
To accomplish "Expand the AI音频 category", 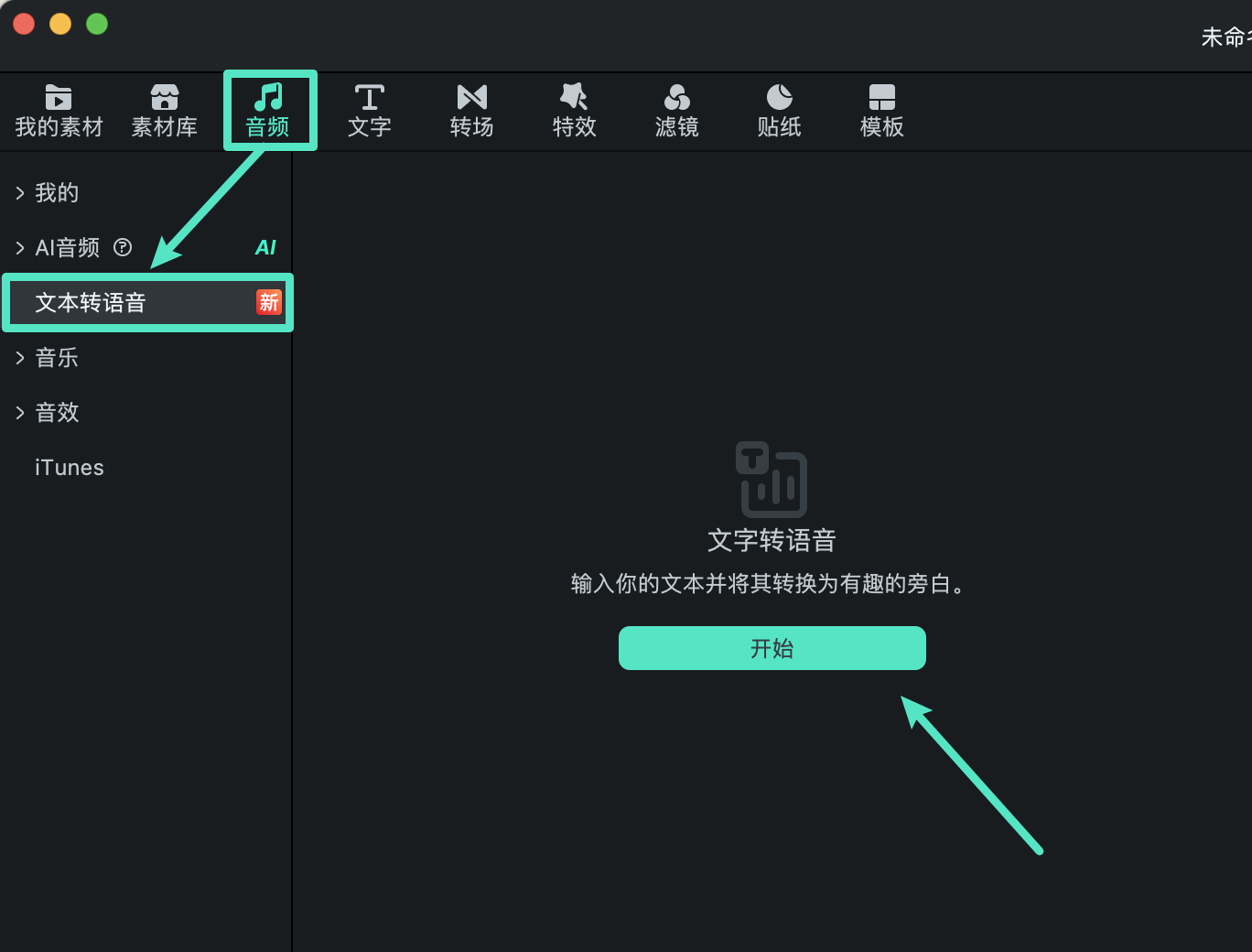I will (20, 247).
